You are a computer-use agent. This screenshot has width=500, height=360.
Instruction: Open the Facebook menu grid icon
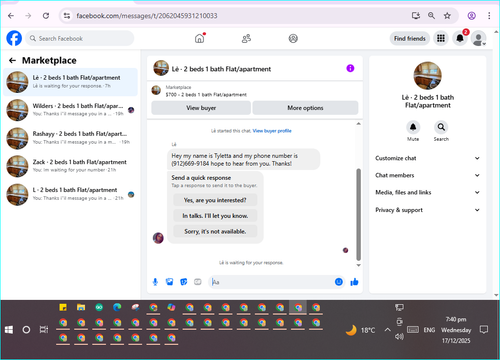point(441,39)
